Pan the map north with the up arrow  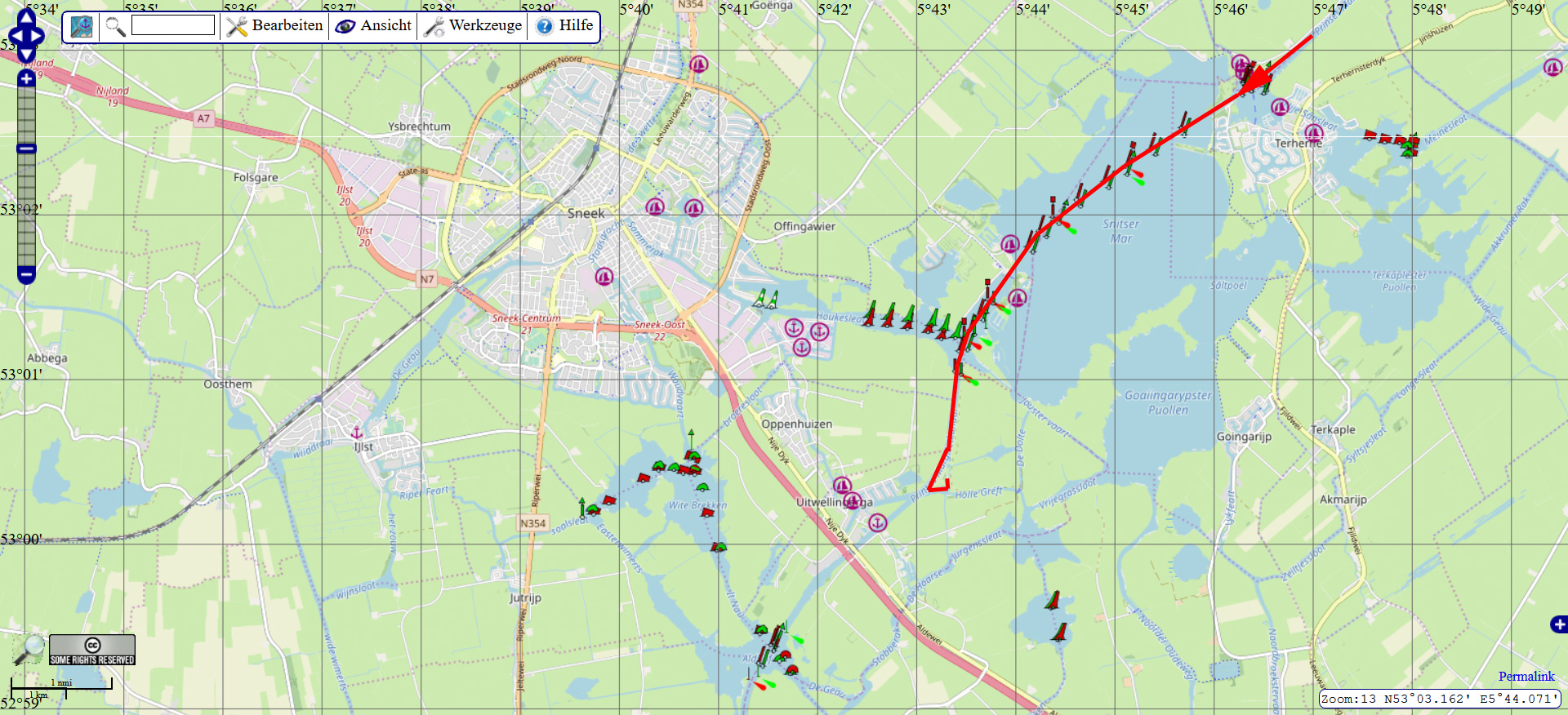point(26,16)
